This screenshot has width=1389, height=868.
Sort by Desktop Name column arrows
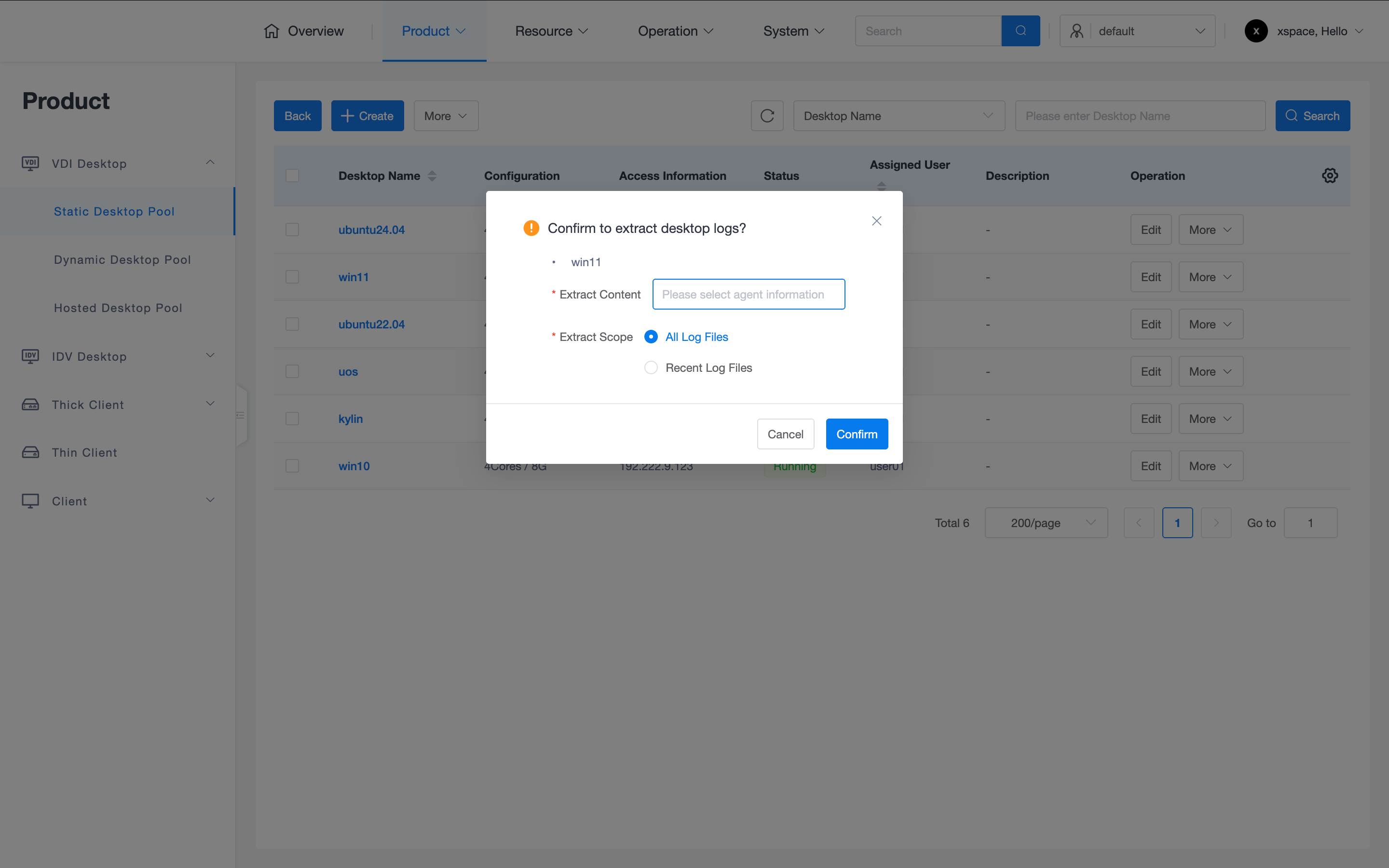point(432,176)
